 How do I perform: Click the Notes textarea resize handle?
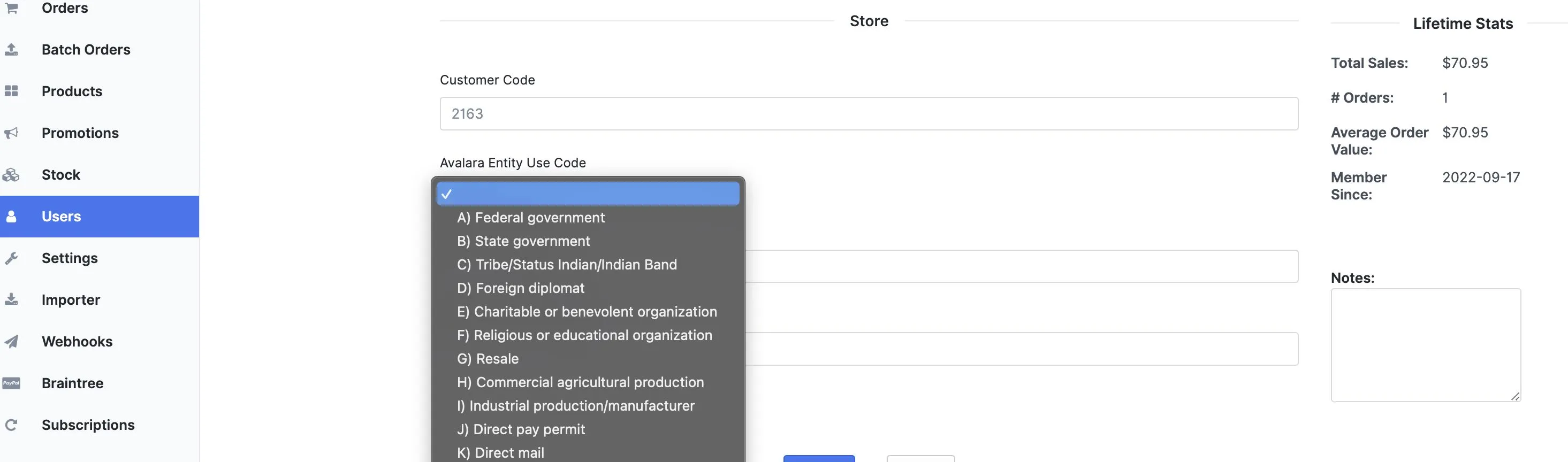(x=1515, y=396)
